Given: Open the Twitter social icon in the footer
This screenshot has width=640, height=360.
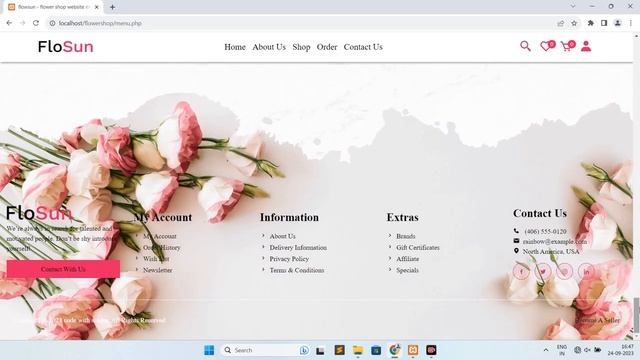Looking at the screenshot, I should click(543, 271).
